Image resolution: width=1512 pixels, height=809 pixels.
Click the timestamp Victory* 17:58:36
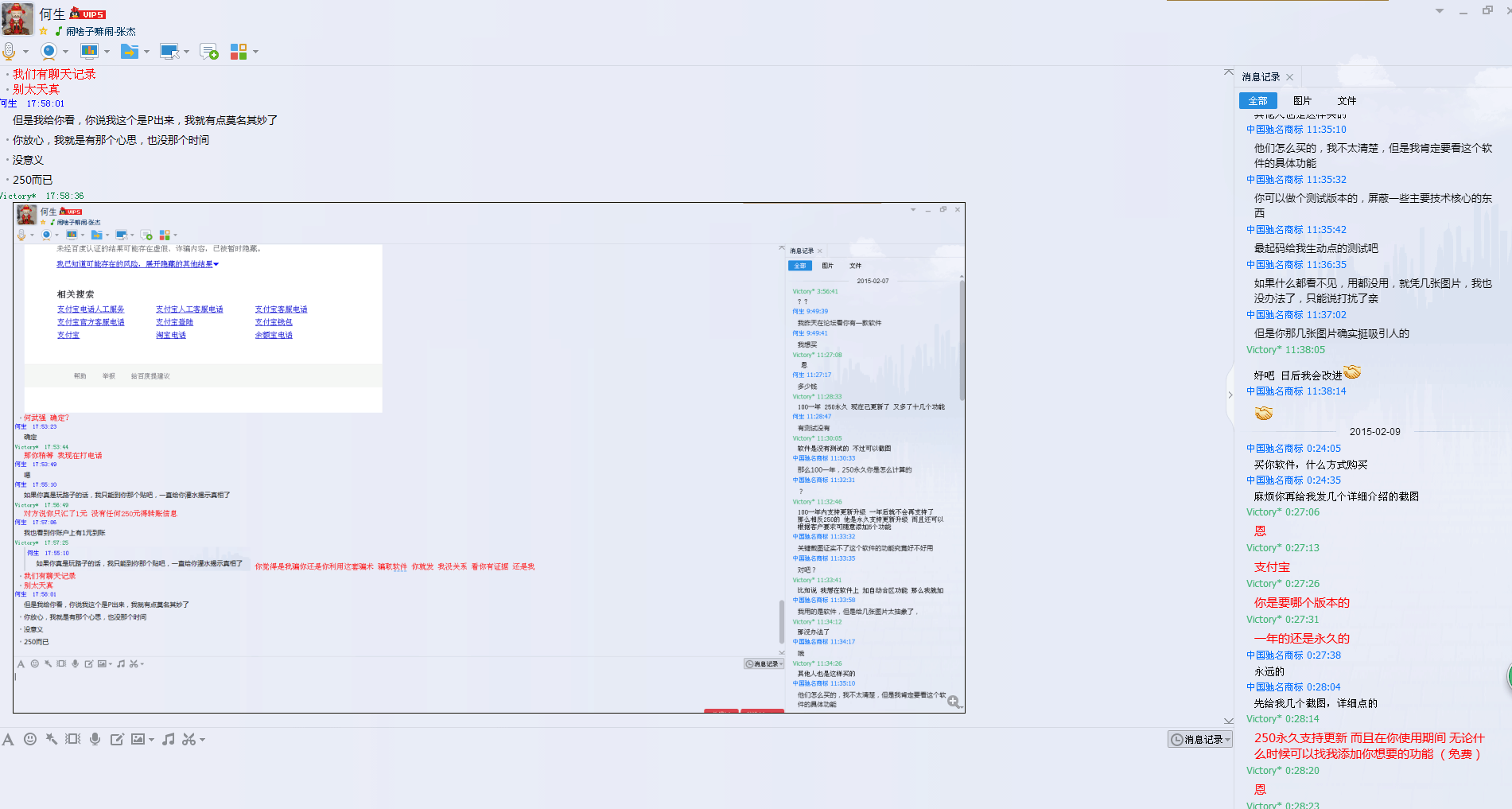click(x=41, y=196)
